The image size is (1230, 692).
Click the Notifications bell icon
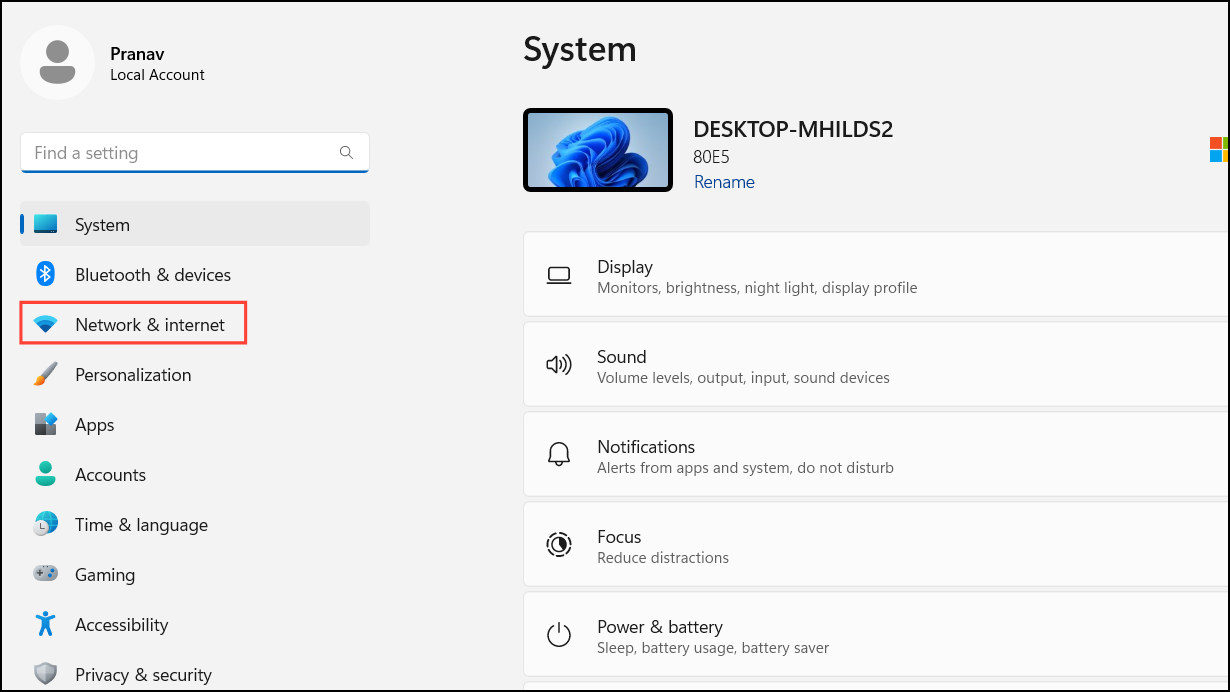[558, 456]
